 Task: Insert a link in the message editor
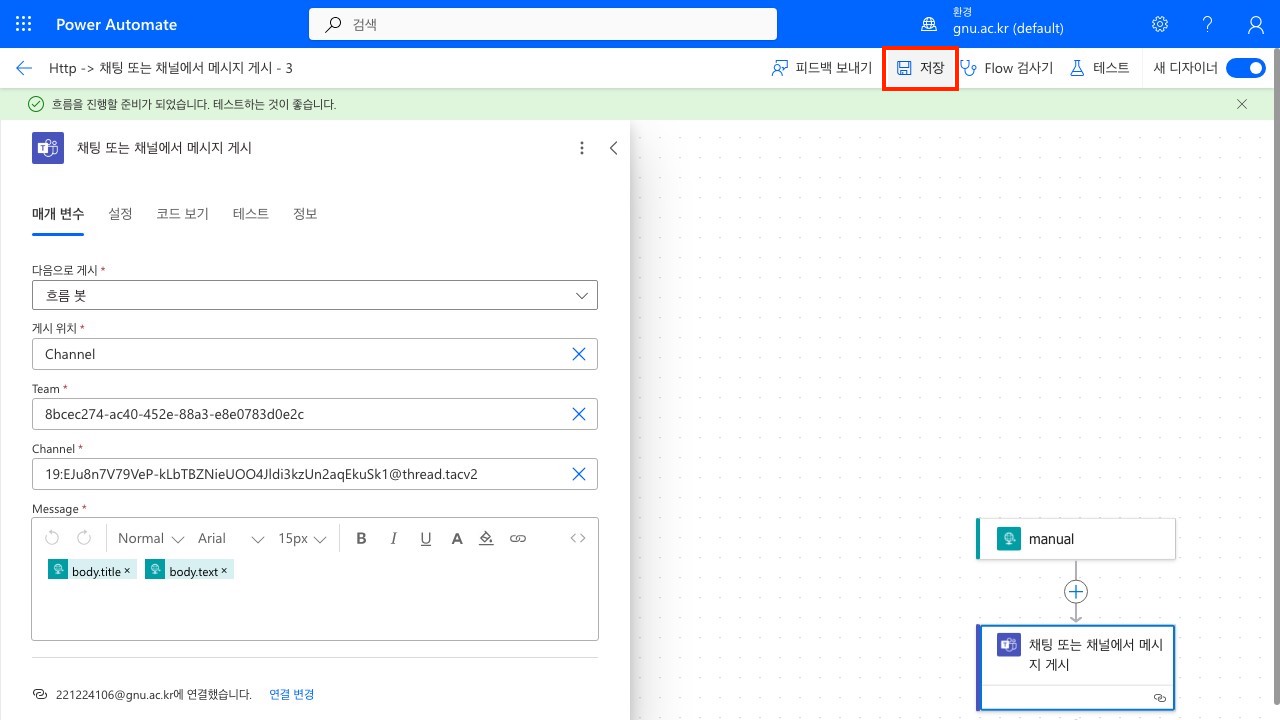tap(518, 538)
